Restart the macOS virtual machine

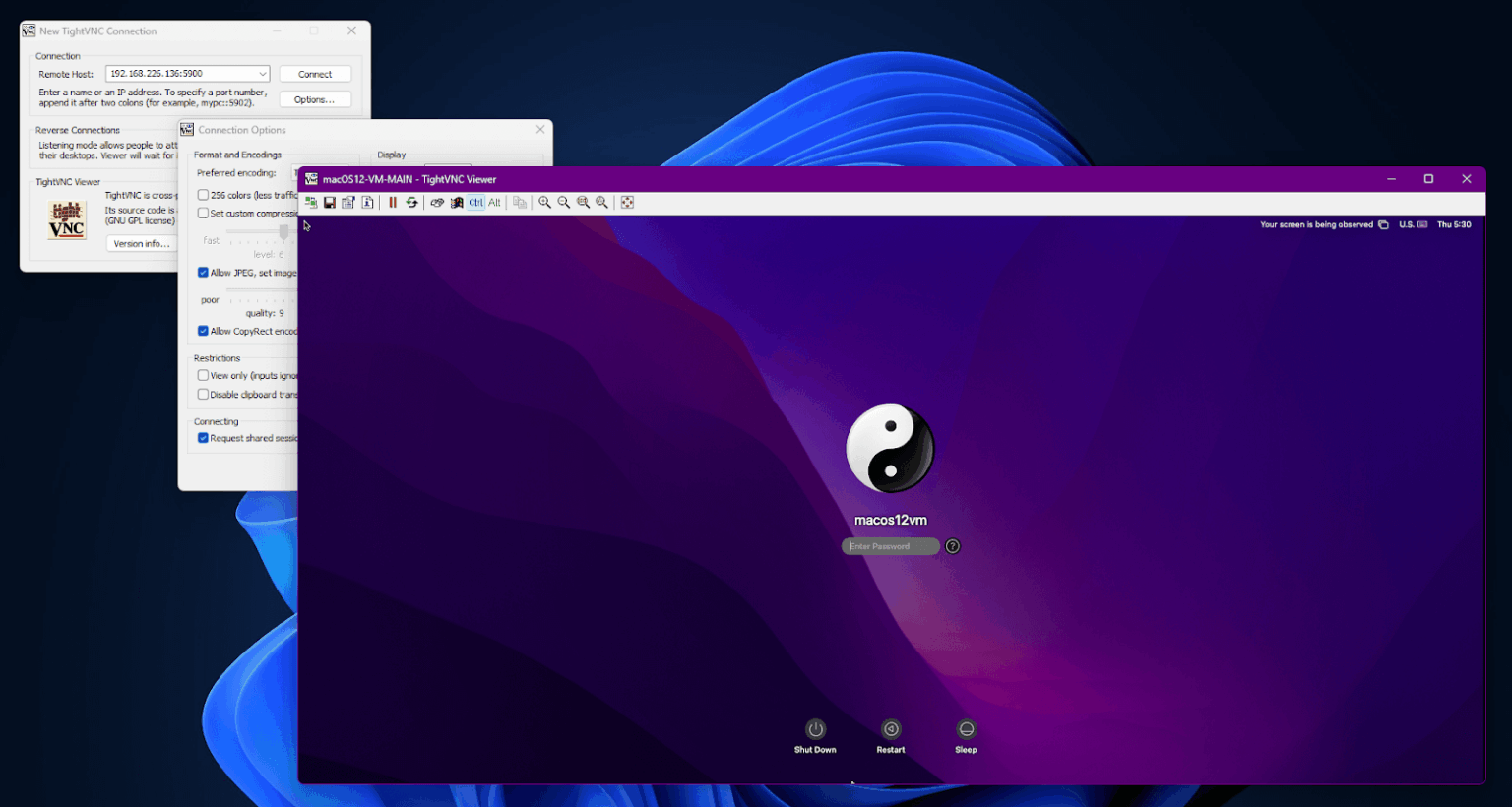pos(890,731)
